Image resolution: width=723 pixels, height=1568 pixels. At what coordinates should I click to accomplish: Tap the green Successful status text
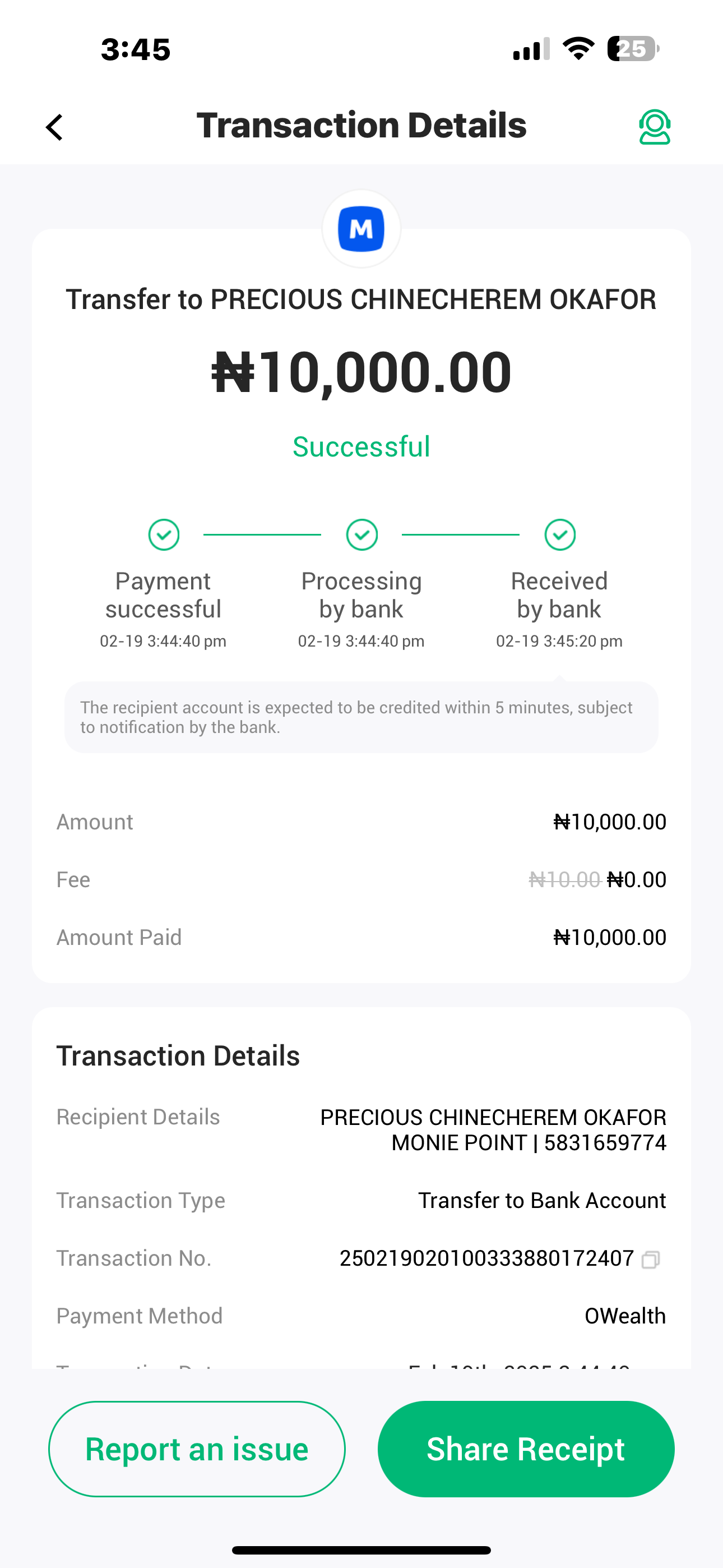[361, 447]
